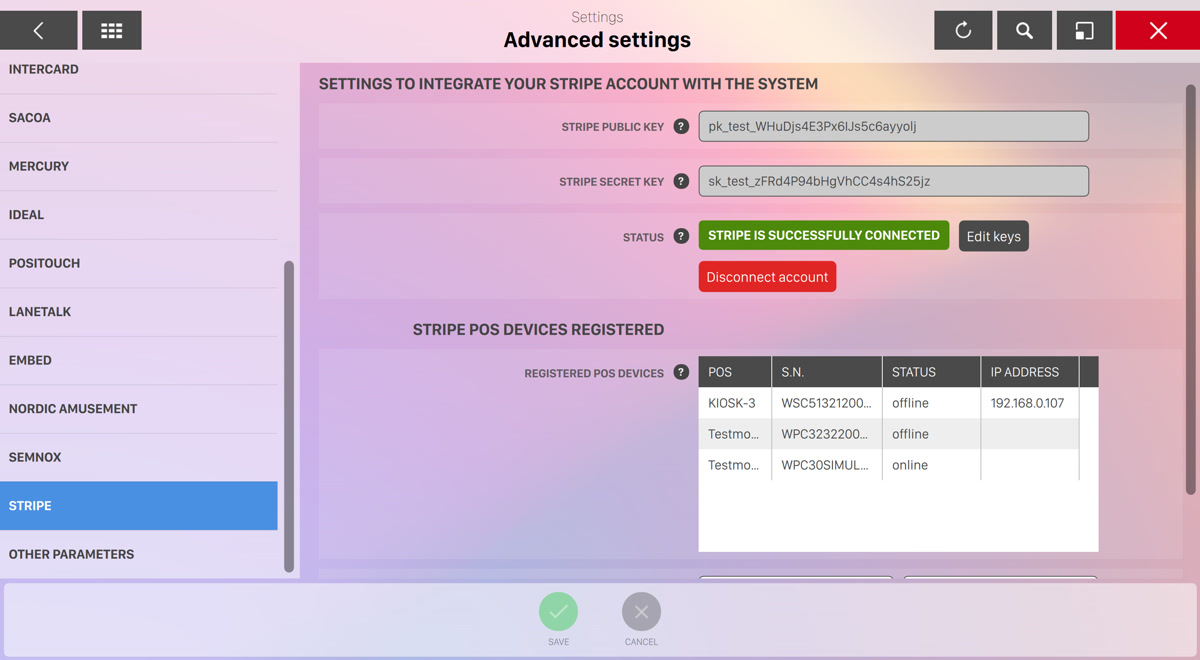Go back using the arrow icon
This screenshot has width=1200, height=660.
(x=38, y=31)
